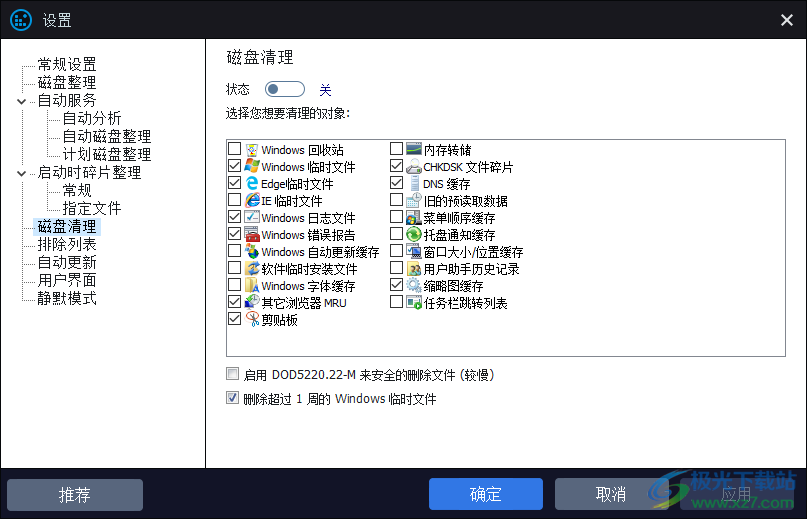Screen dimensions: 807x519
Task: Click the Windows 日志文件 icon
Action: [252, 217]
